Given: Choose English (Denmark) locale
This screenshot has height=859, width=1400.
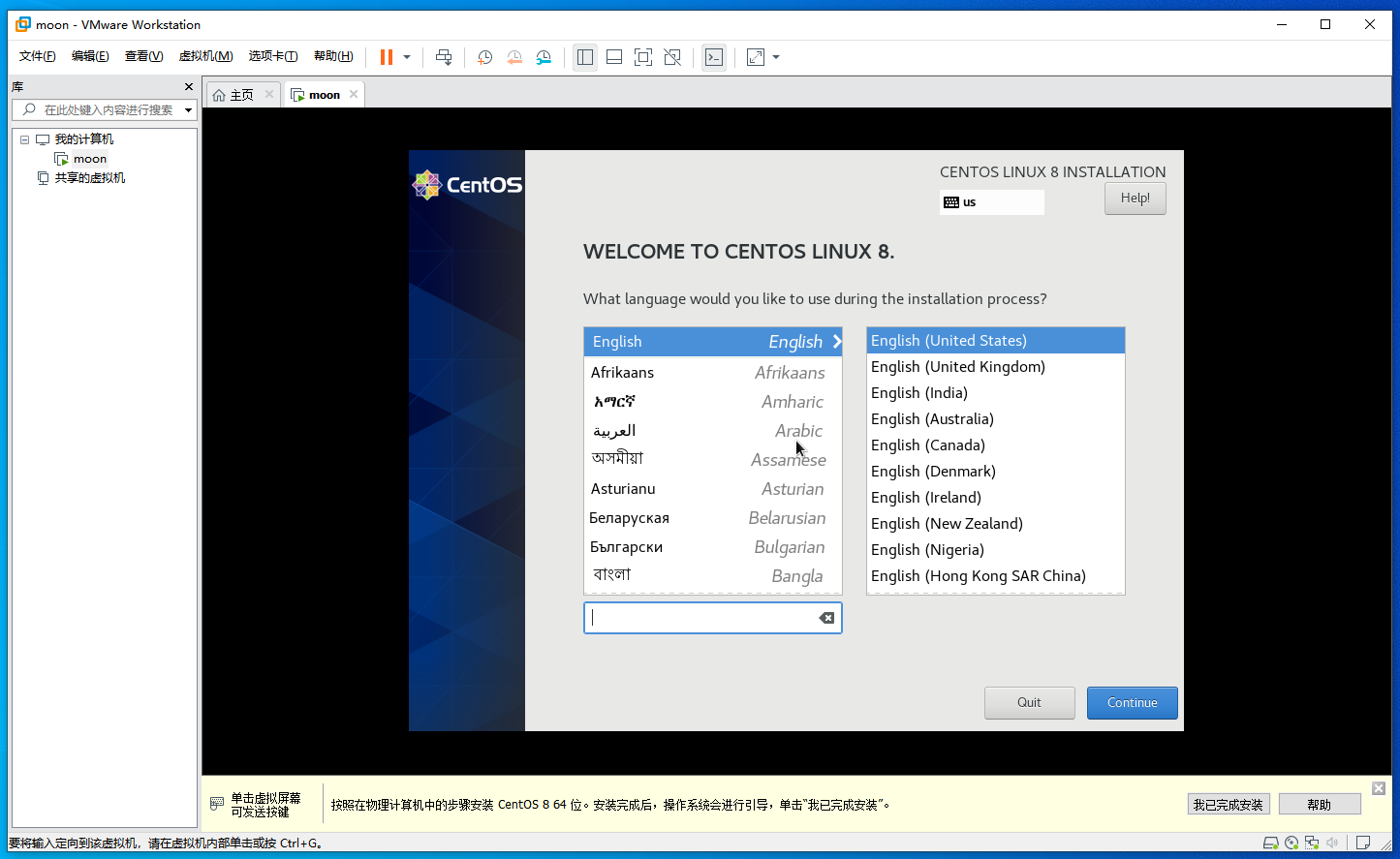Looking at the screenshot, I should point(996,472).
